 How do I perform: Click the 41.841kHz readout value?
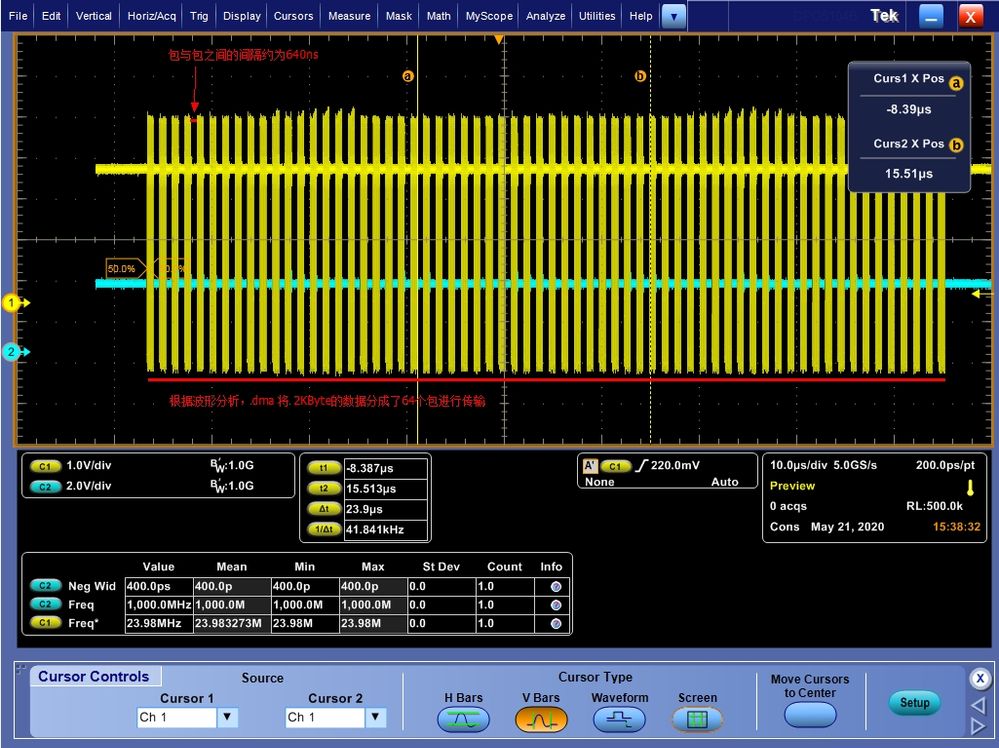385,529
